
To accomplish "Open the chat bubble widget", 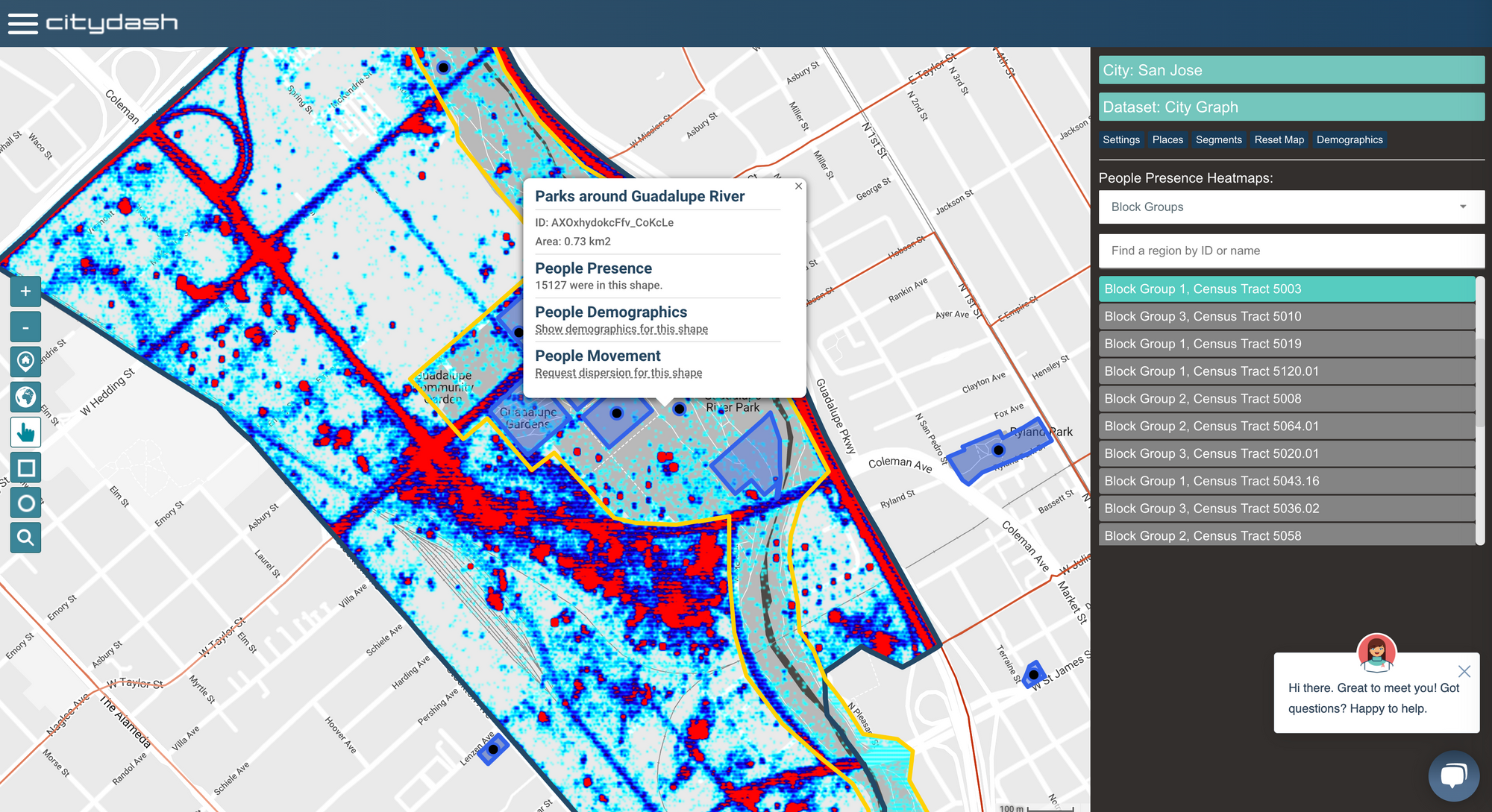I will pos(1452,776).
